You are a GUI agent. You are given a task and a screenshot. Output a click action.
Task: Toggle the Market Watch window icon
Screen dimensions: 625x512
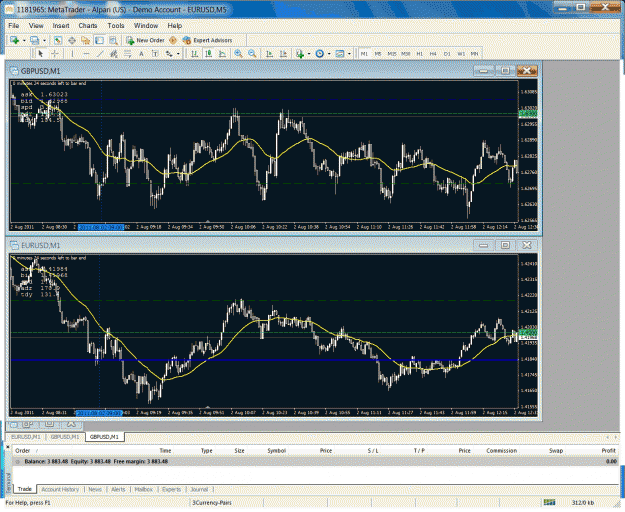[x=58, y=40]
